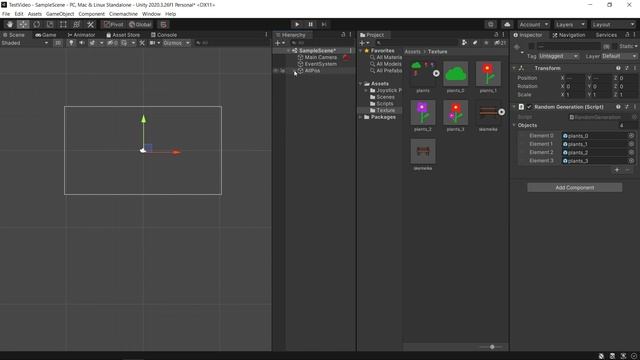Open the Layout dropdown

(x=613, y=24)
